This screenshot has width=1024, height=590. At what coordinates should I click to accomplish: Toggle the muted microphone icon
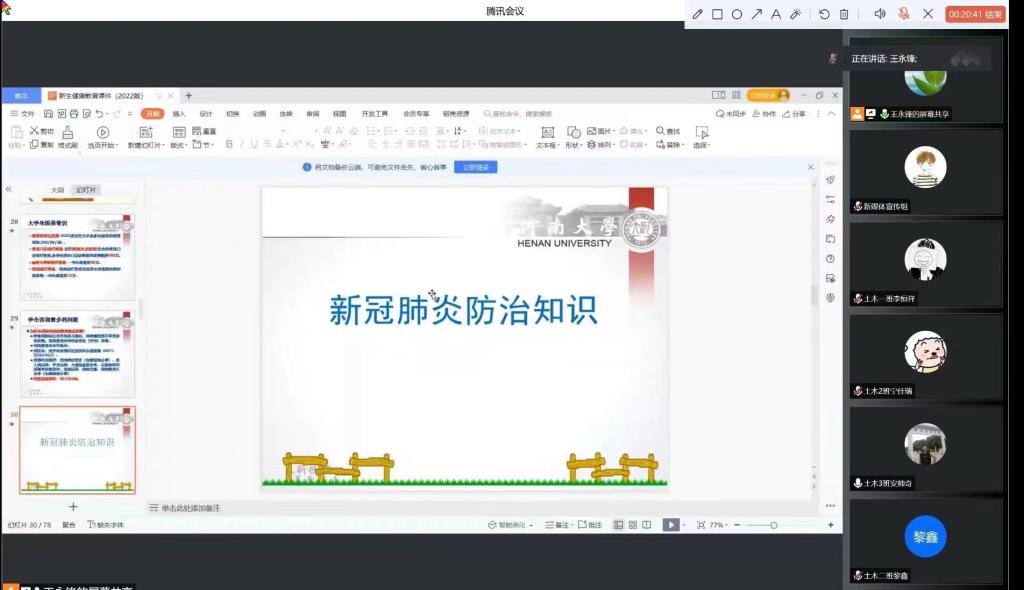click(x=904, y=14)
